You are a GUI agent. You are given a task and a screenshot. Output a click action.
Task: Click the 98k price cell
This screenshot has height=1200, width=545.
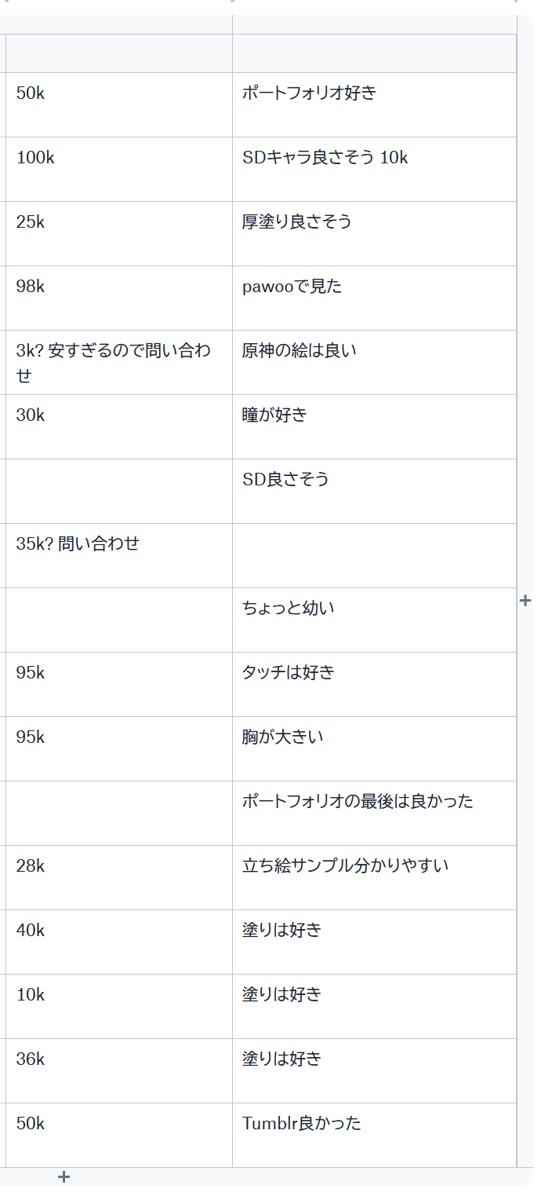click(119, 298)
